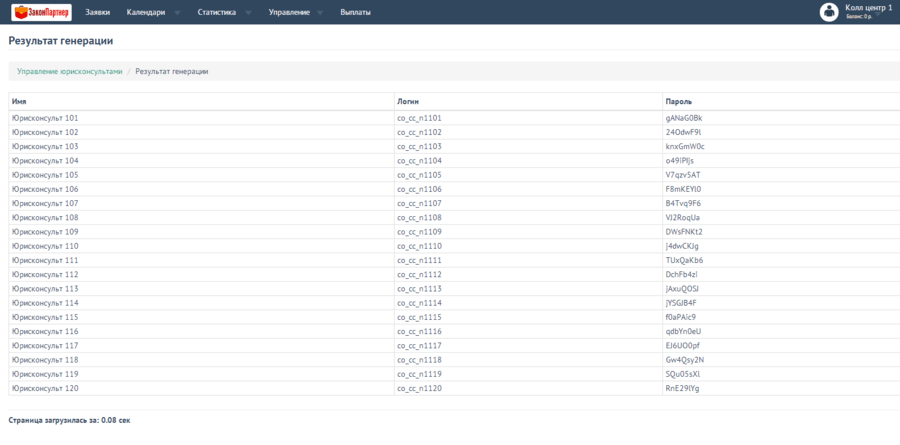Open the Календари menu
Viewport: 900px width, 445px height.
coord(146,12)
